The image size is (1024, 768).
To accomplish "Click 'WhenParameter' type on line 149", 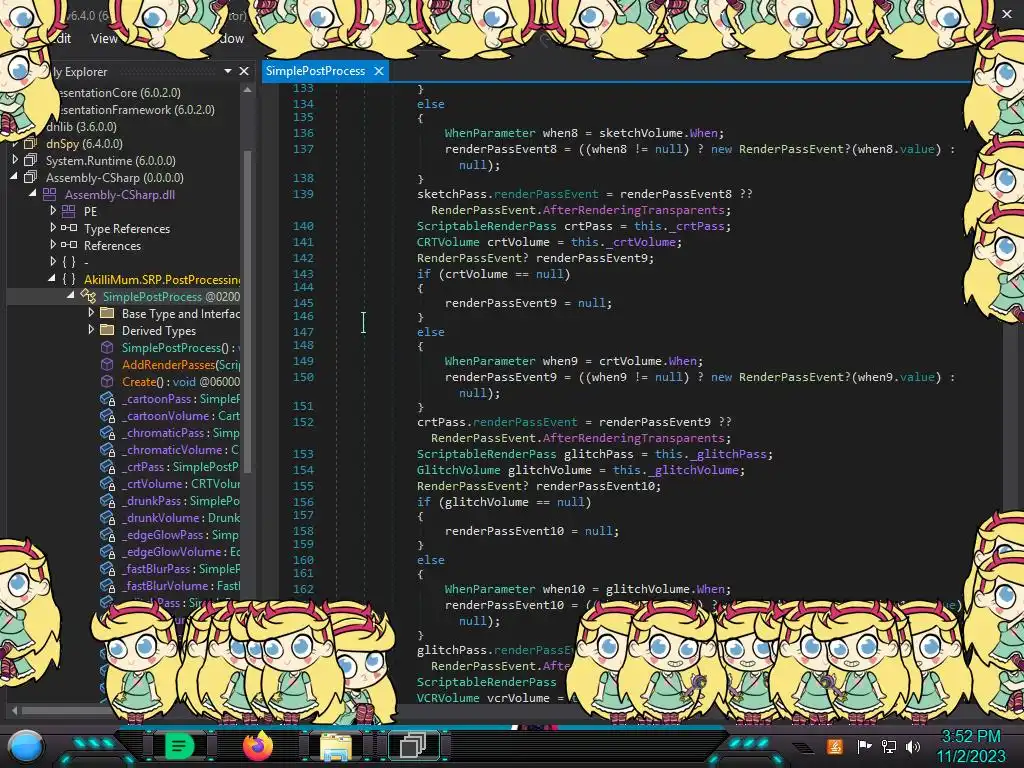I will tap(490, 360).
